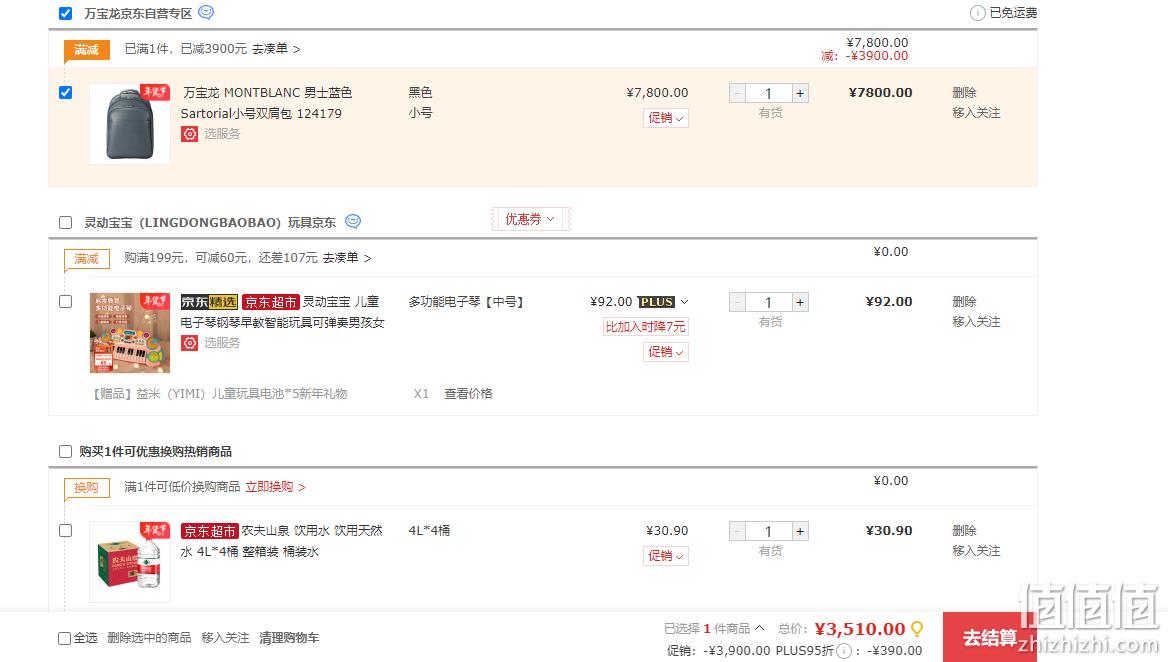Open 农夫山泉 饮用水 product title

(282, 541)
